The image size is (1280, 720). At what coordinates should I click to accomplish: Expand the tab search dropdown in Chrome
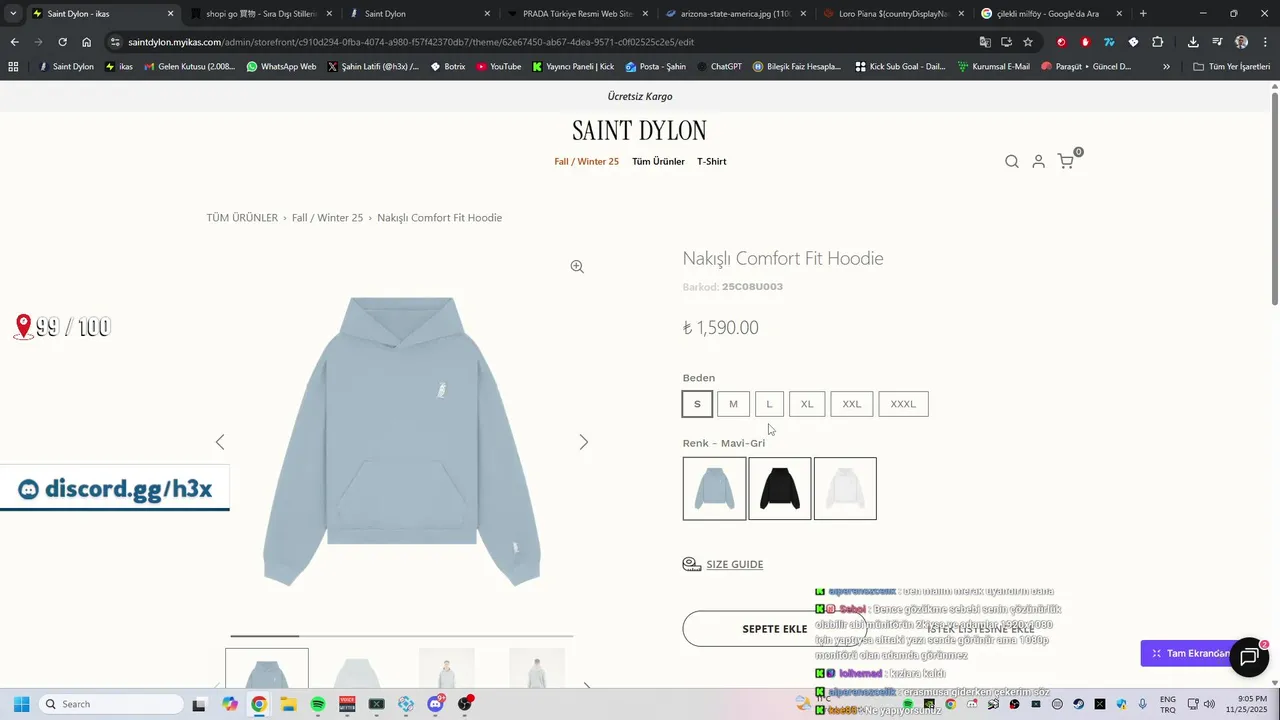point(13,14)
